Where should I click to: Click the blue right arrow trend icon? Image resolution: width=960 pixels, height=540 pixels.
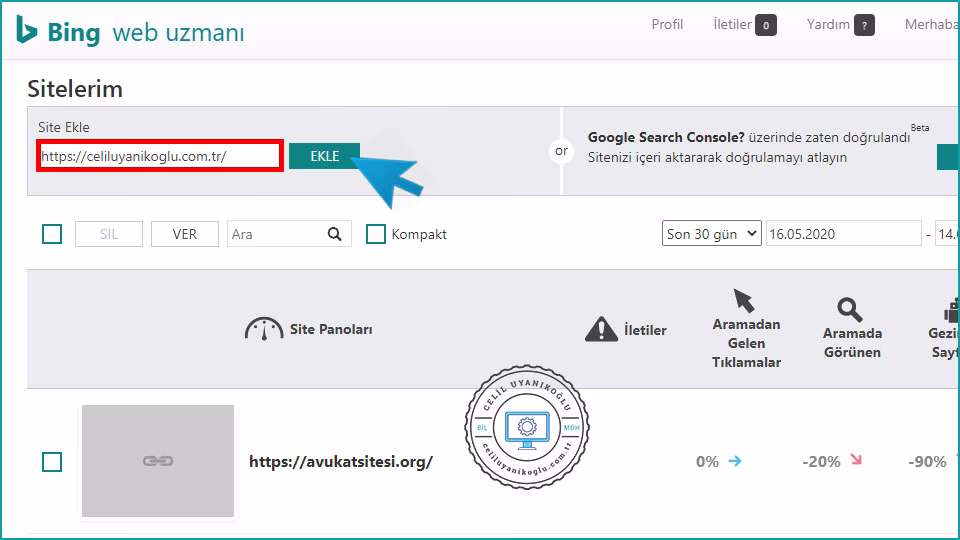click(x=735, y=461)
